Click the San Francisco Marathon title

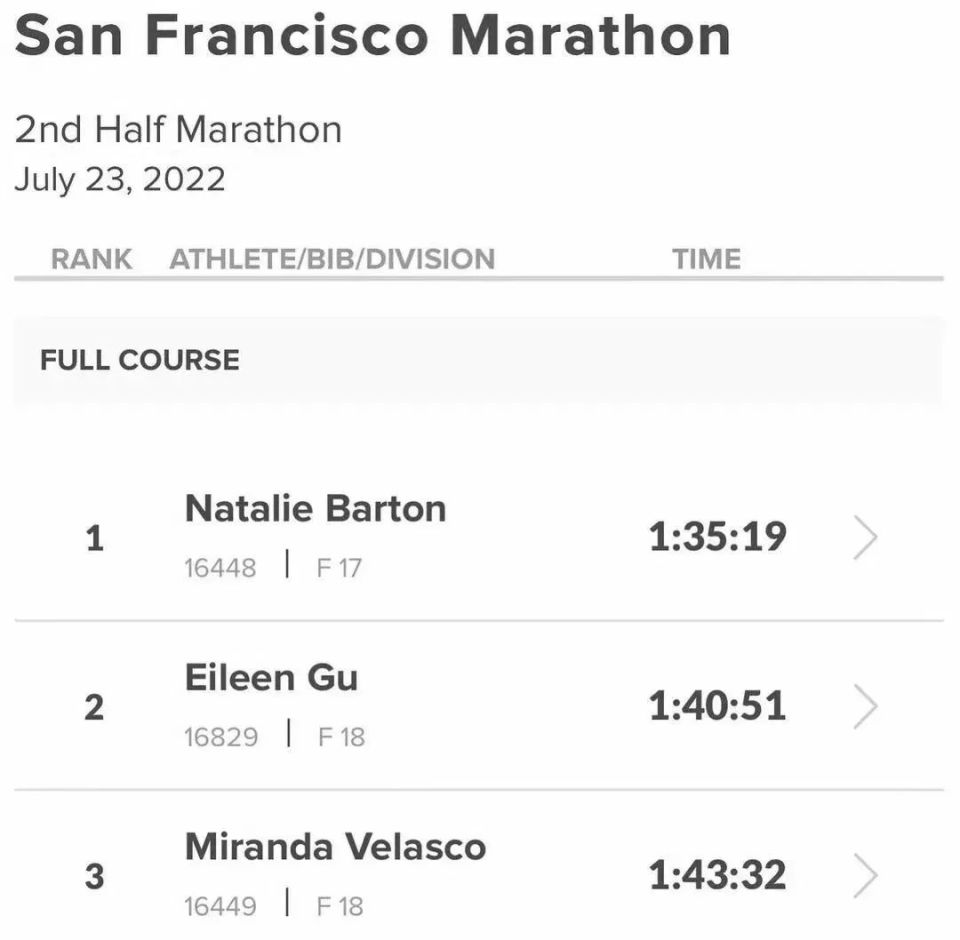point(372,34)
